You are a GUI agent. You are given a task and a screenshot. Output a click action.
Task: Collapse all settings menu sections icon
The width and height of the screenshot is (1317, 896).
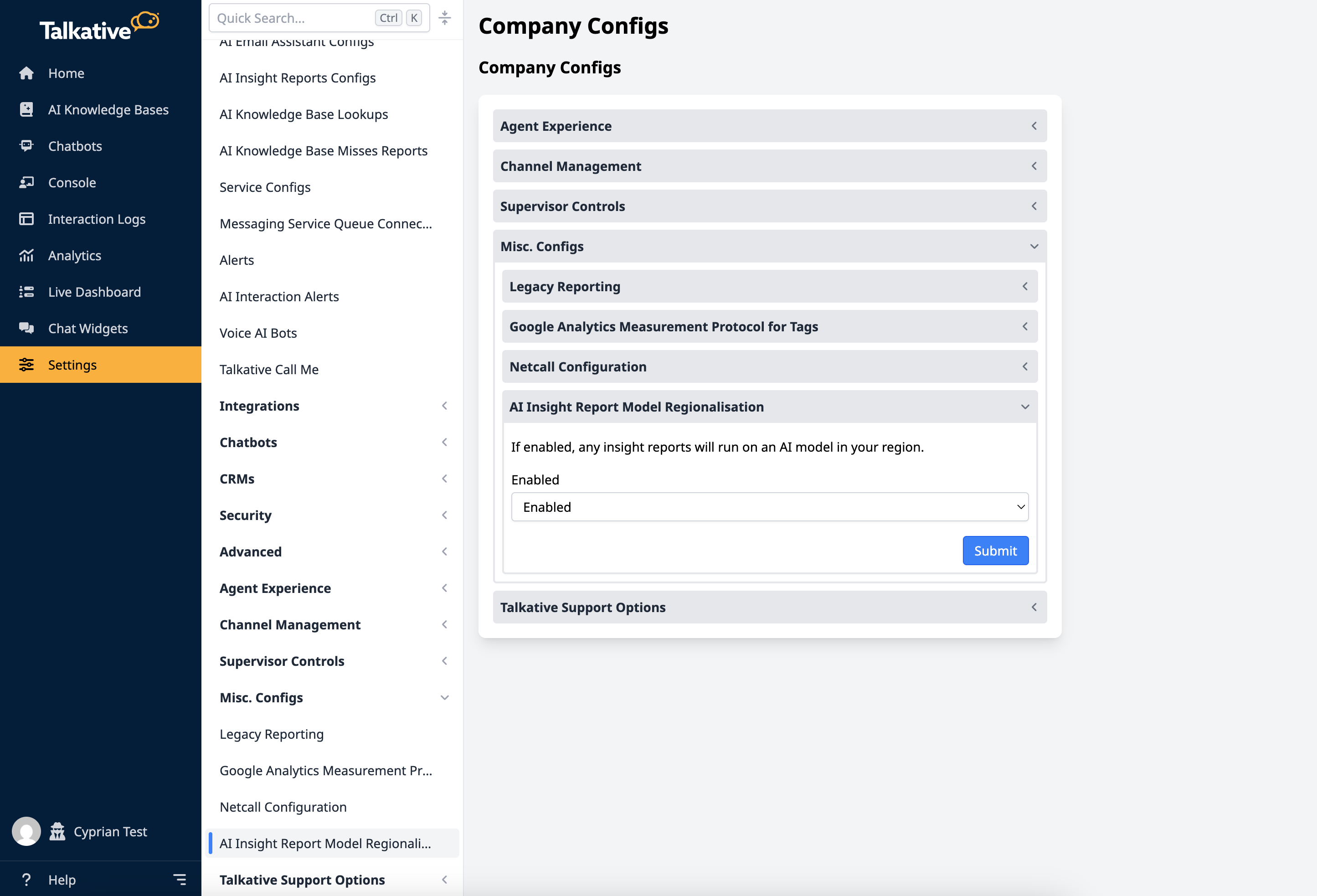click(x=445, y=18)
